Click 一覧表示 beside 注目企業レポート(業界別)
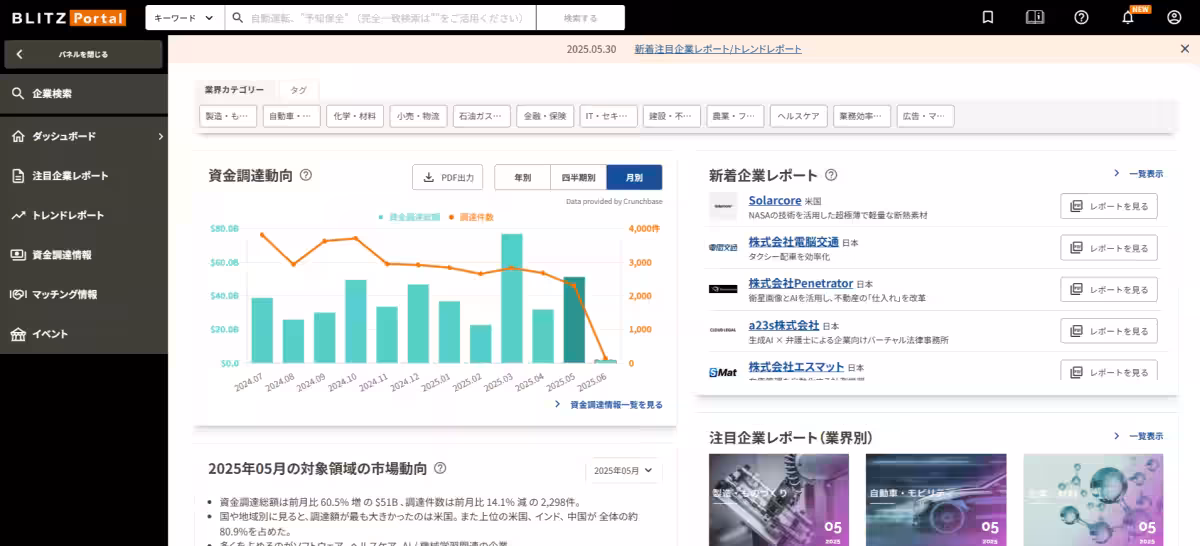Image resolution: width=1200 pixels, height=546 pixels. coord(1139,436)
